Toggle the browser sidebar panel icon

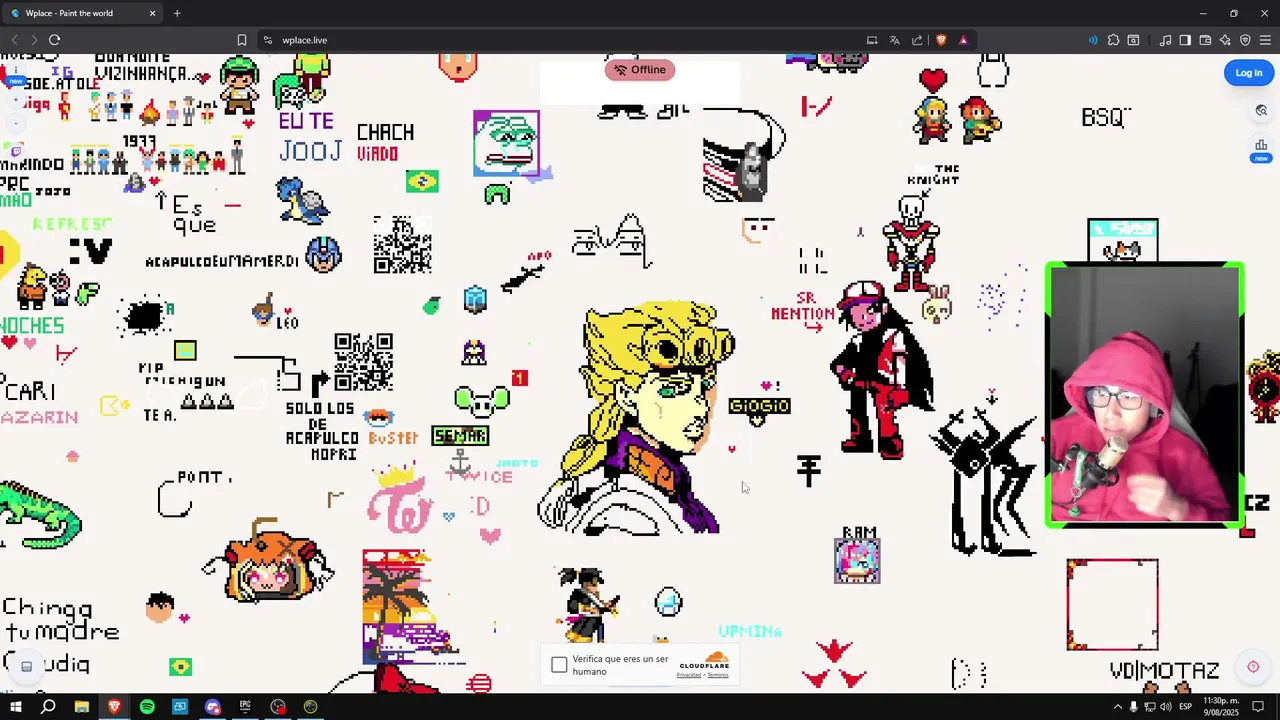tap(1185, 40)
